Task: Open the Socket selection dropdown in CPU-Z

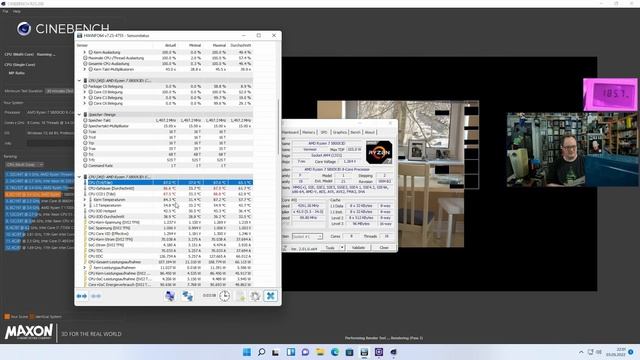Action: (x=307, y=236)
